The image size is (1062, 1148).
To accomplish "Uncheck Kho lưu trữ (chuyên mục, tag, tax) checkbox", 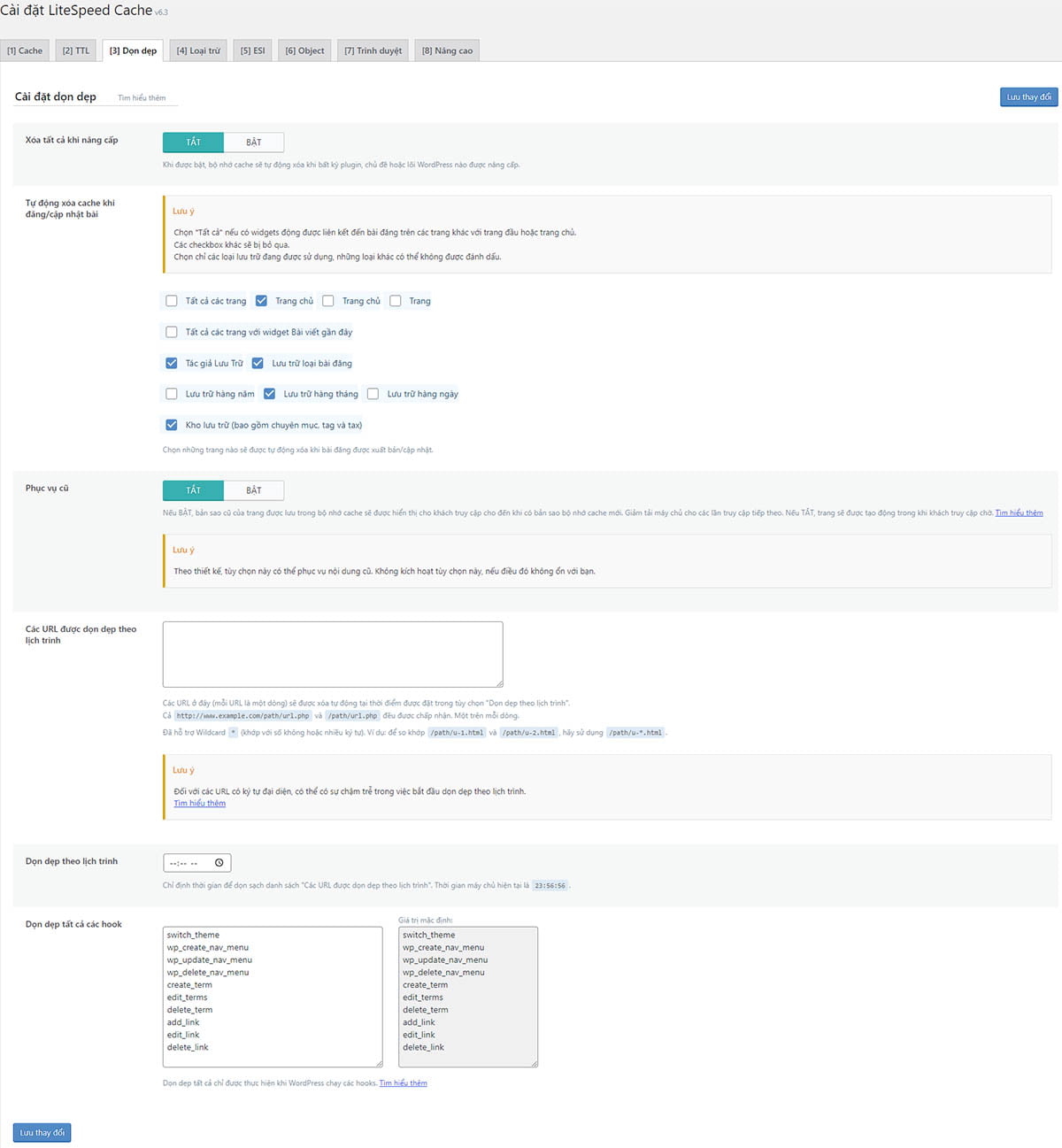I will (172, 425).
